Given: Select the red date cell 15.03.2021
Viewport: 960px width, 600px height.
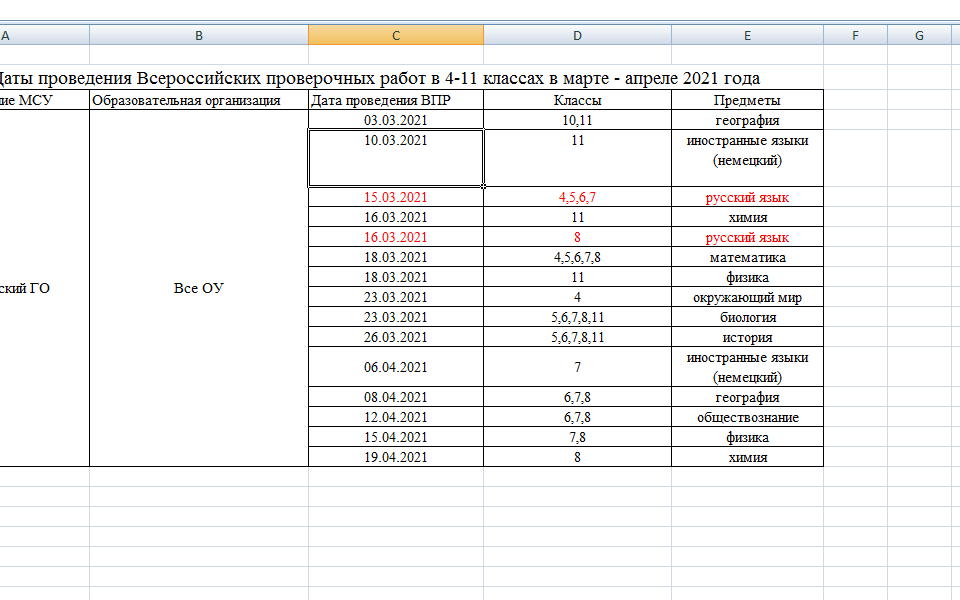Looking at the screenshot, I should pos(395,197).
